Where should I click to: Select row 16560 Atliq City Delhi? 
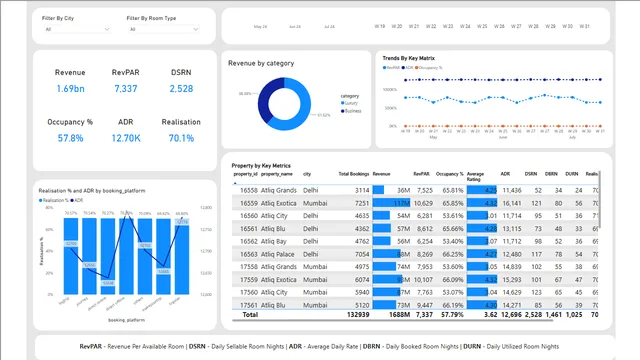click(415, 216)
